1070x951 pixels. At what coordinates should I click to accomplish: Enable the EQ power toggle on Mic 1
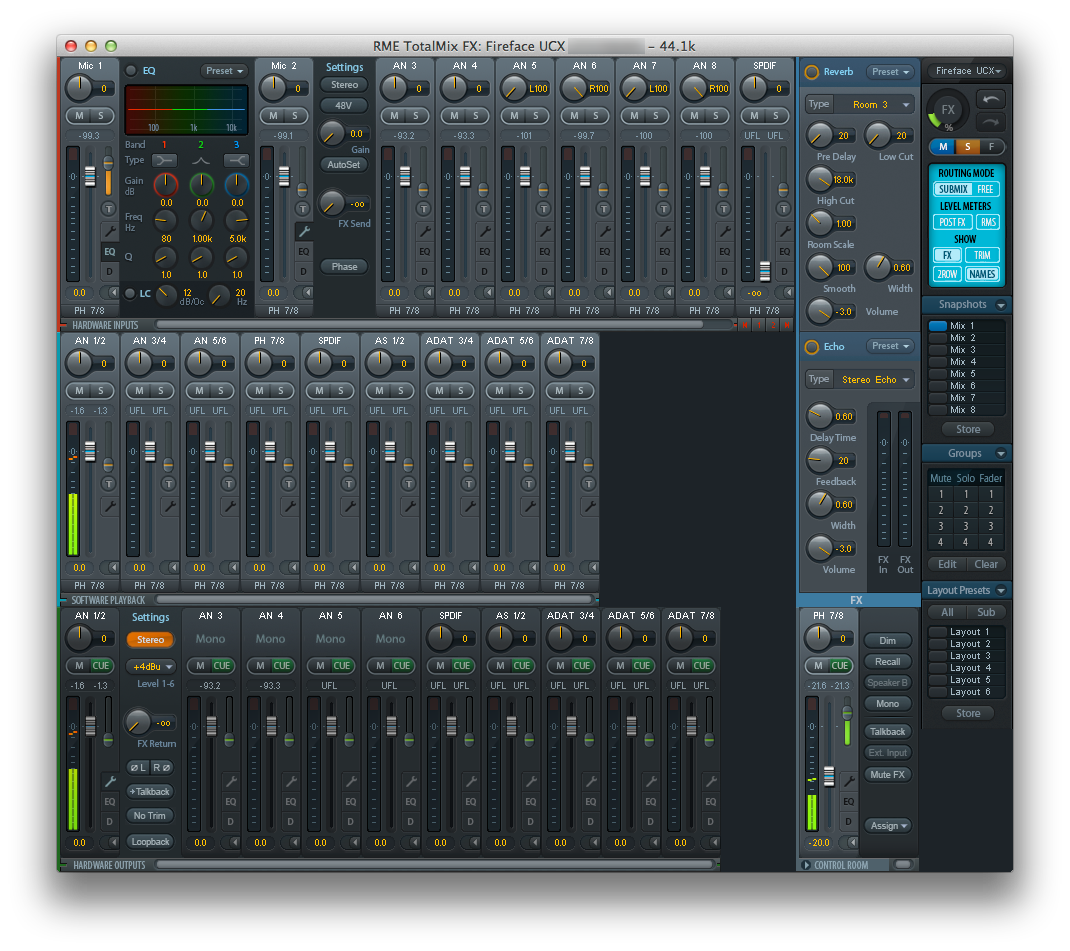pos(131,71)
